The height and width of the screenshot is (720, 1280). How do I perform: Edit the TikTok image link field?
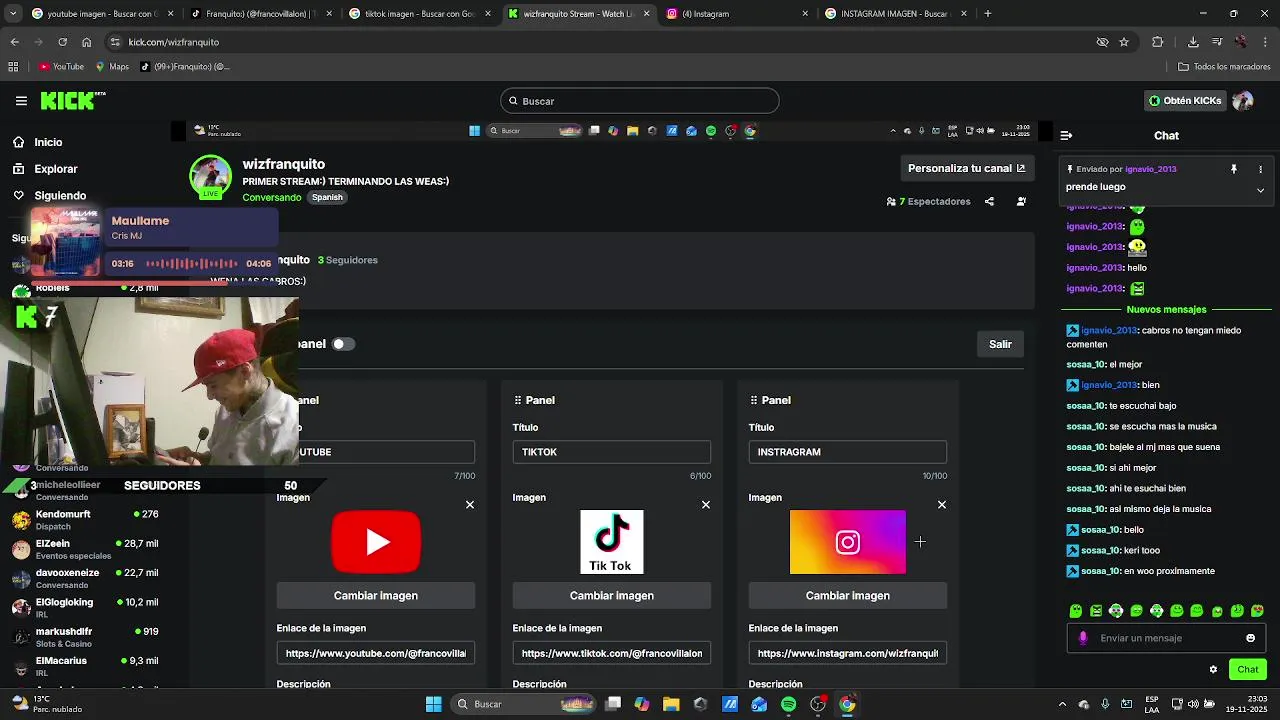click(x=612, y=653)
